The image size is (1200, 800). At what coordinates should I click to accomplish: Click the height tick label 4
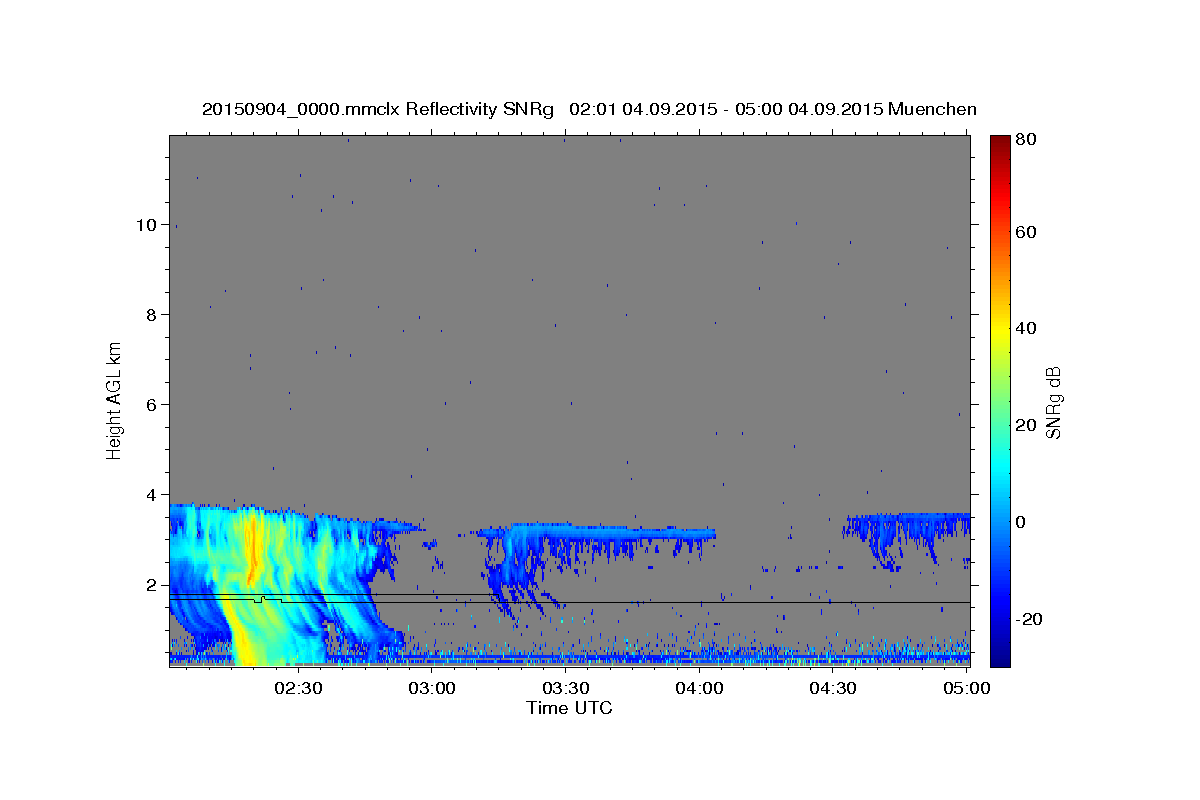tap(152, 494)
